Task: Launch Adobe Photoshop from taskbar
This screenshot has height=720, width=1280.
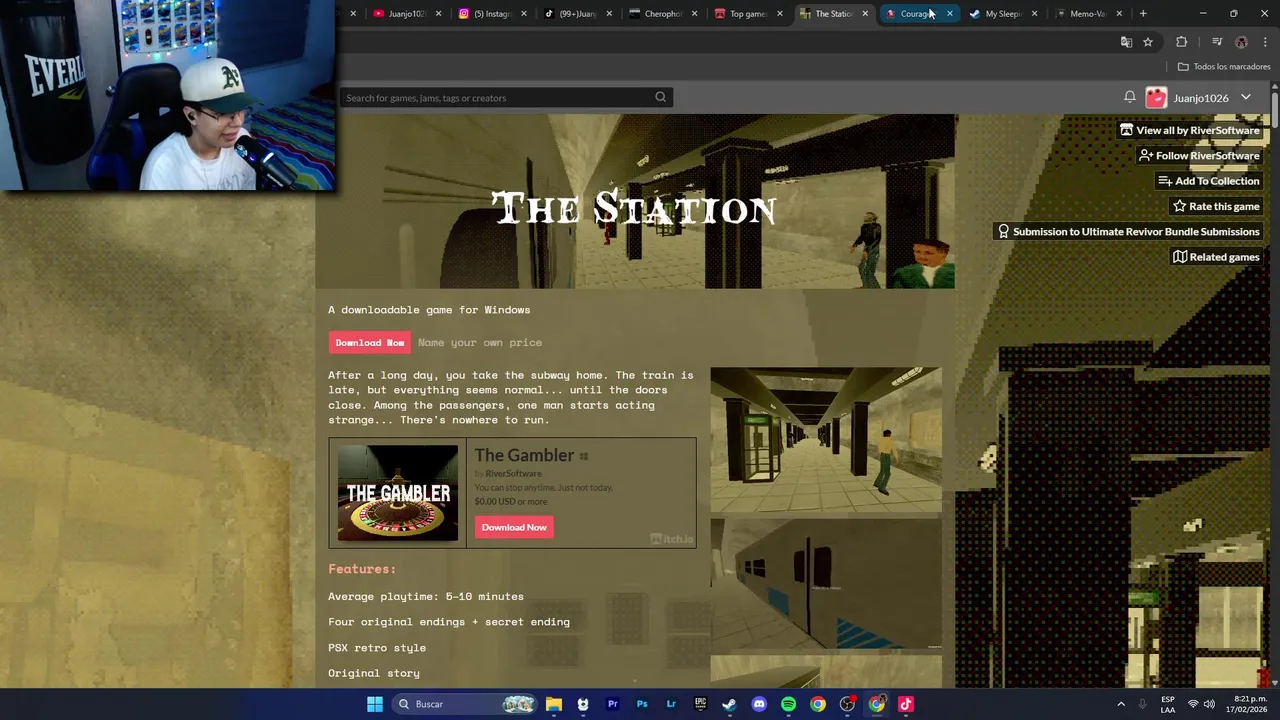Action: tap(642, 704)
